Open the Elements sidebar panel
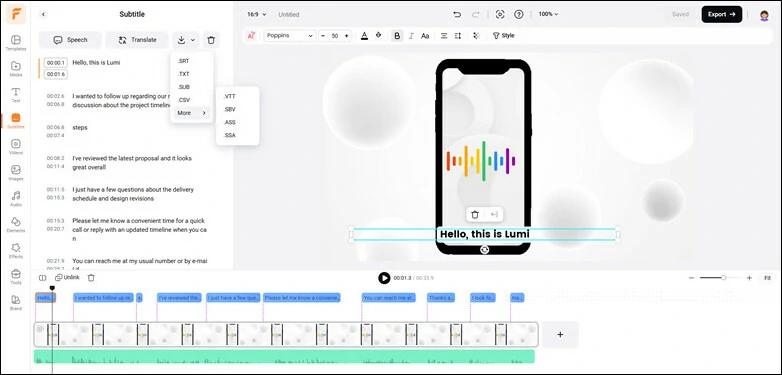This screenshot has width=782, height=375. pos(16,224)
